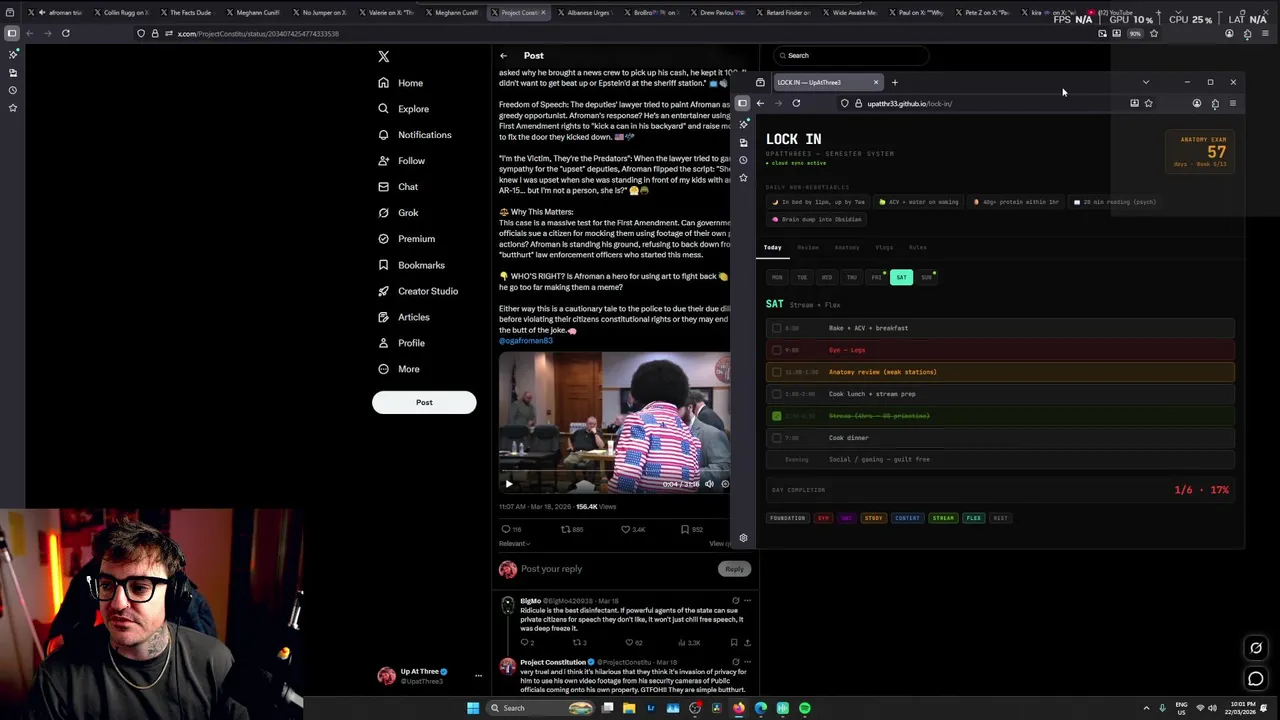
Task: Open Grok actions on BigMo's reply
Action: tap(735, 601)
